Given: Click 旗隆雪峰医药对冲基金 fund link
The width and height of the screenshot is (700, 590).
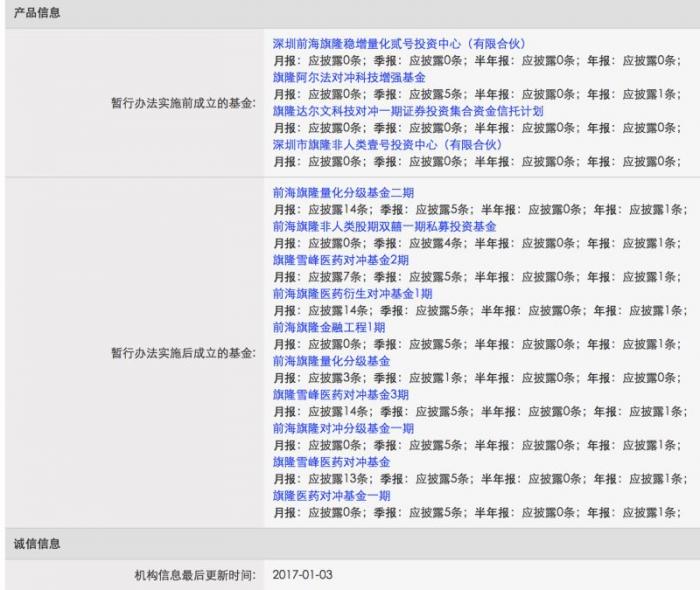Looking at the screenshot, I should click(331, 462).
